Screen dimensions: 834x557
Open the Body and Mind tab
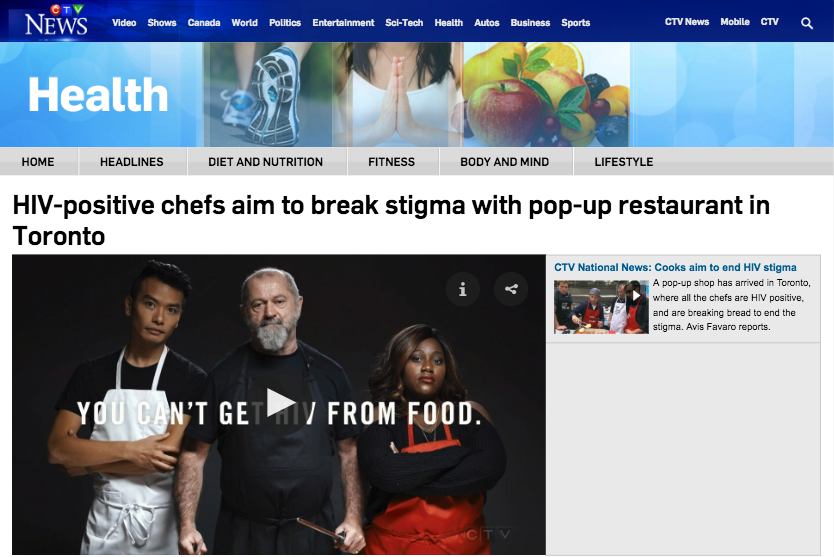click(x=505, y=162)
